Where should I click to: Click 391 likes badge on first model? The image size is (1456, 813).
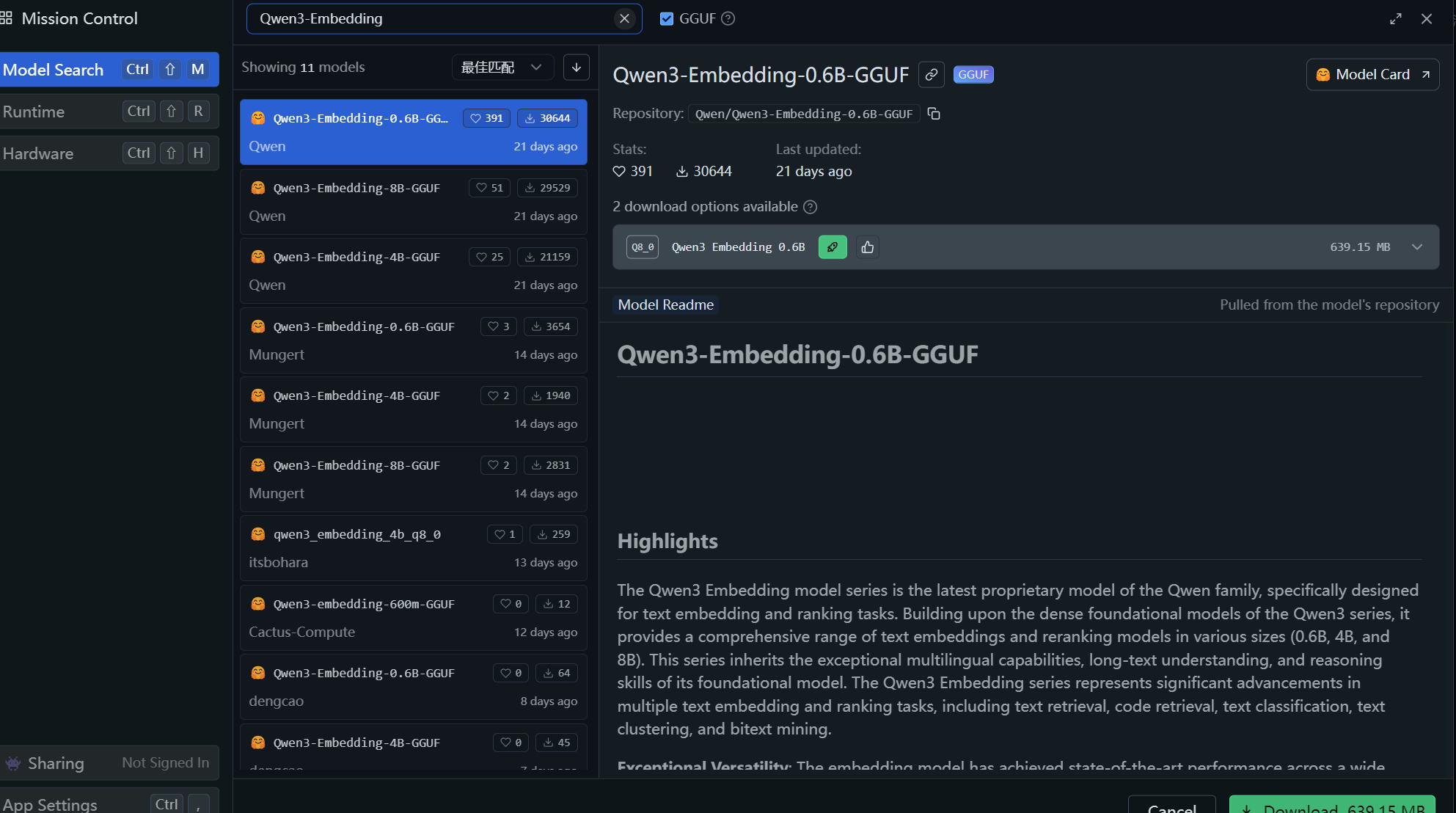coord(486,118)
